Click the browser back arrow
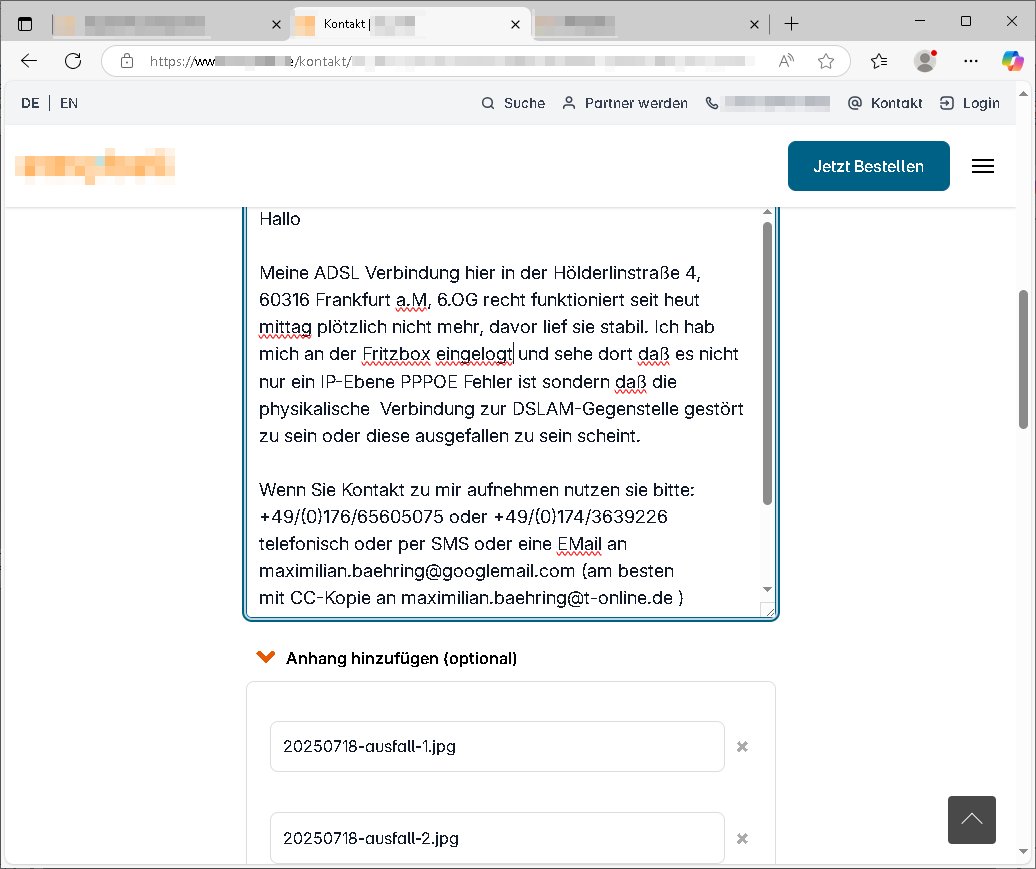This screenshot has width=1036, height=869. tap(29, 61)
